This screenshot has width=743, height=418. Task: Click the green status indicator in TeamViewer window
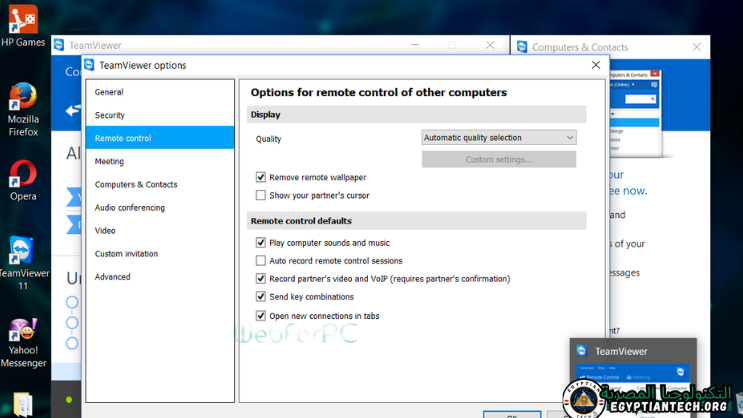click(69, 400)
